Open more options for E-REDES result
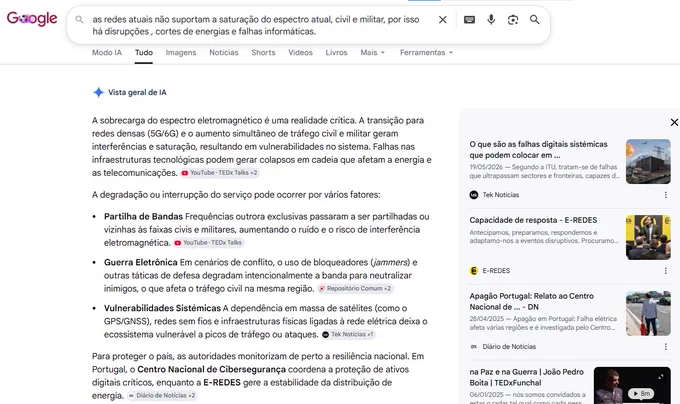 666,271
